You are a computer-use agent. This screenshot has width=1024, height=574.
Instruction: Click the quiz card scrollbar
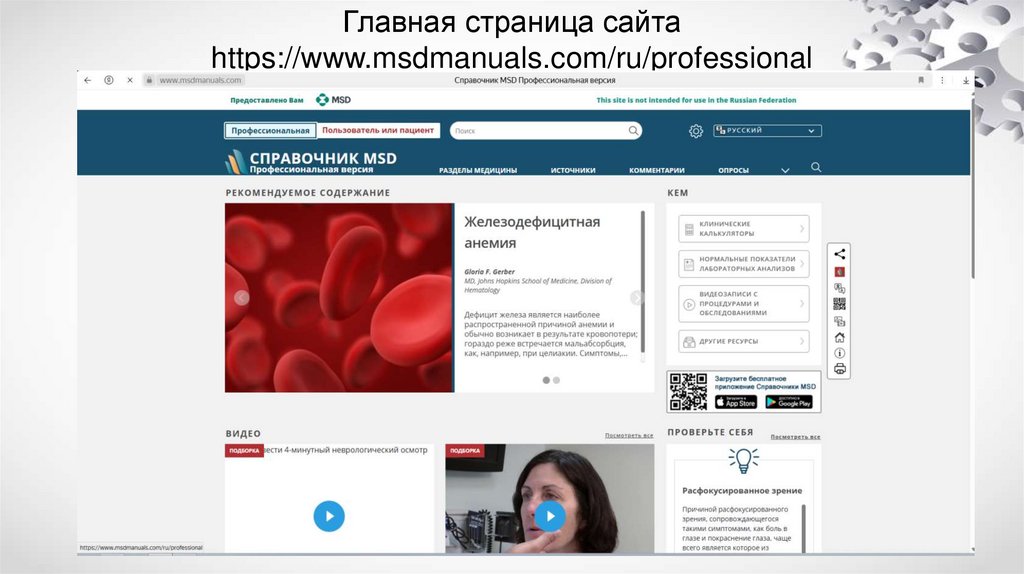coord(803,528)
